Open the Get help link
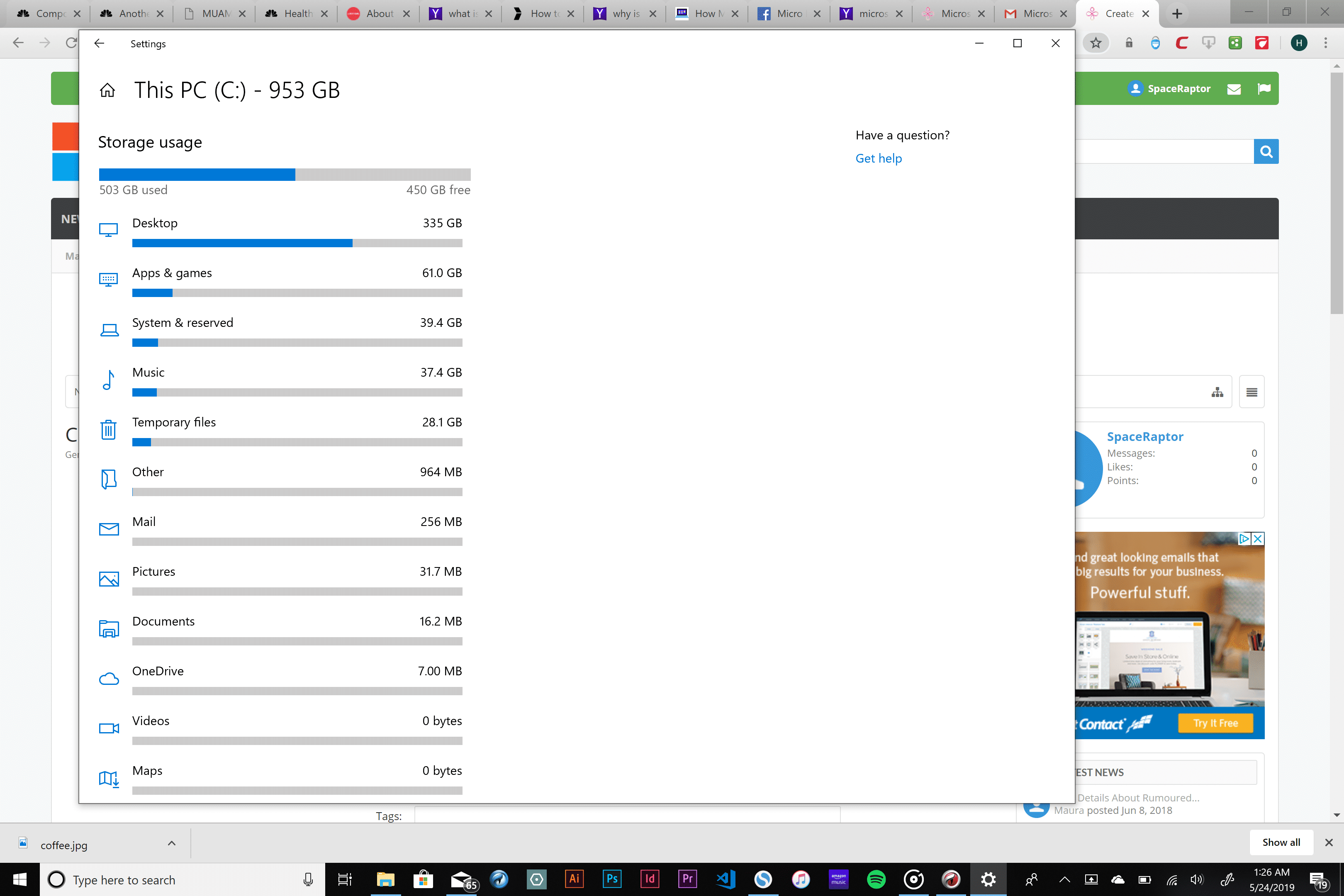Image resolution: width=1344 pixels, height=896 pixels. tap(878, 158)
